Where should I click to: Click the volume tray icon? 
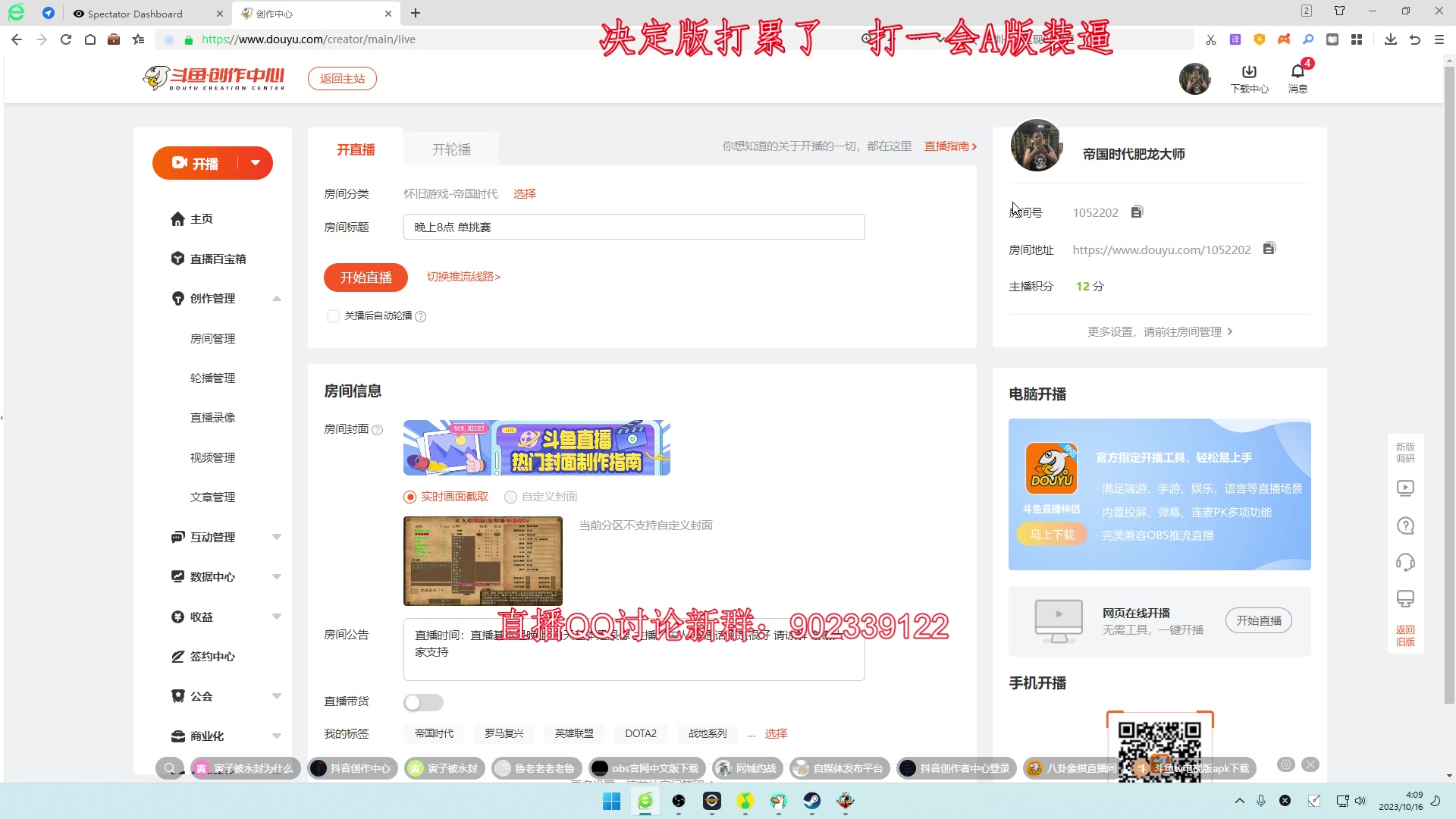click(x=1360, y=801)
